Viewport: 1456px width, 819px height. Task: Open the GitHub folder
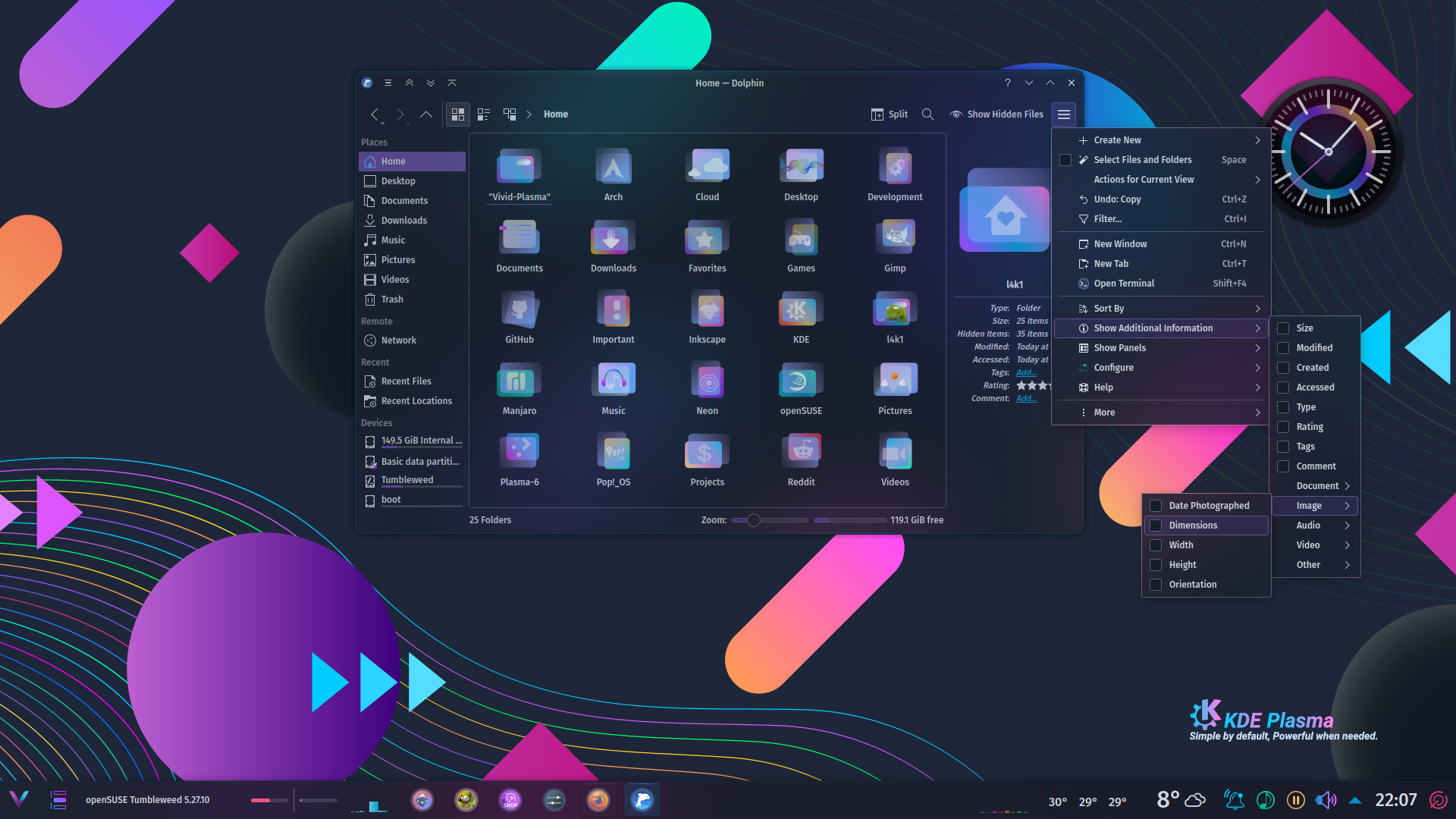click(x=519, y=318)
